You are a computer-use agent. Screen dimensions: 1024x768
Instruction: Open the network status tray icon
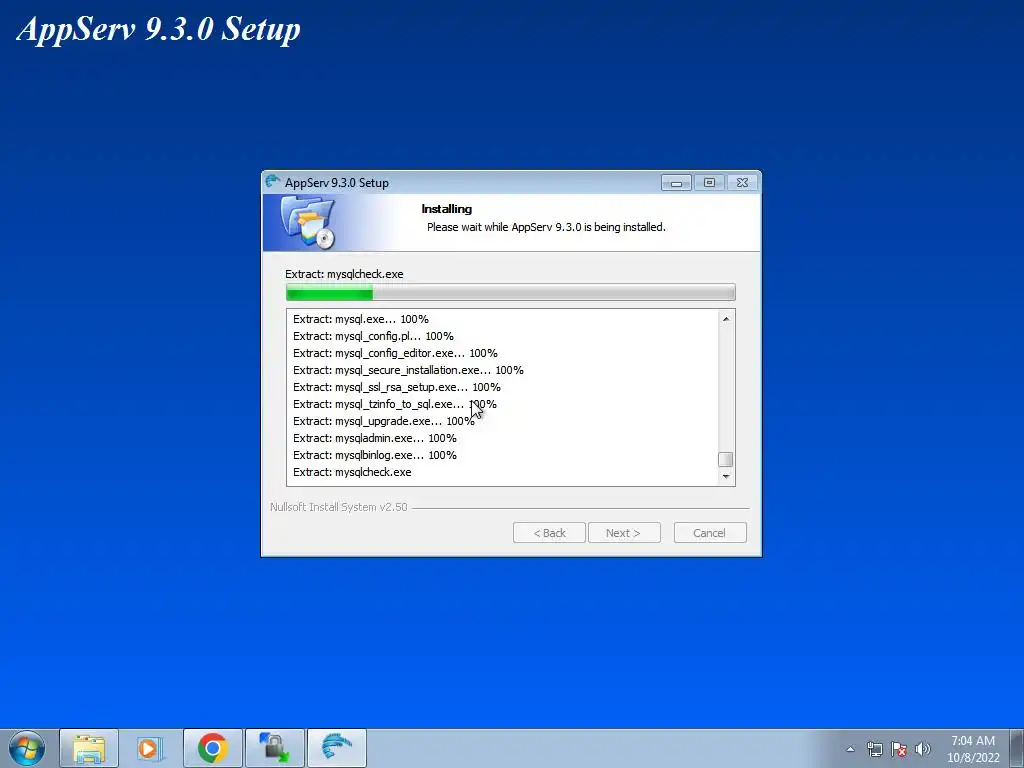click(874, 749)
